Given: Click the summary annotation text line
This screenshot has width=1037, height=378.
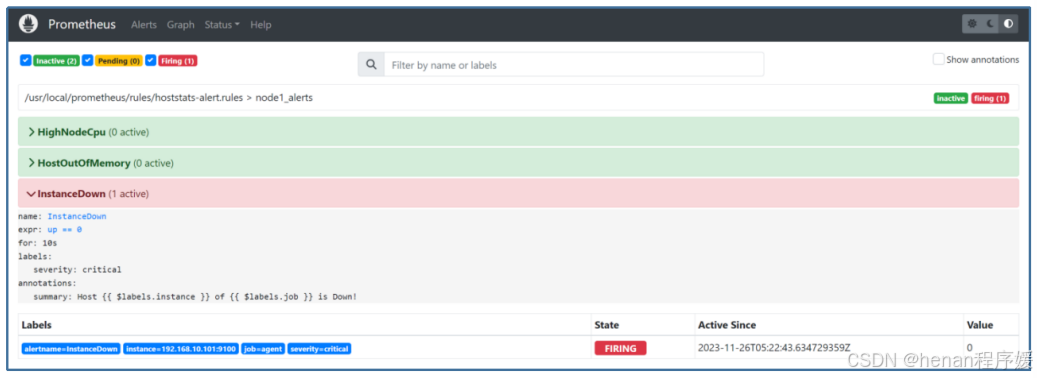Looking at the screenshot, I should click(195, 297).
